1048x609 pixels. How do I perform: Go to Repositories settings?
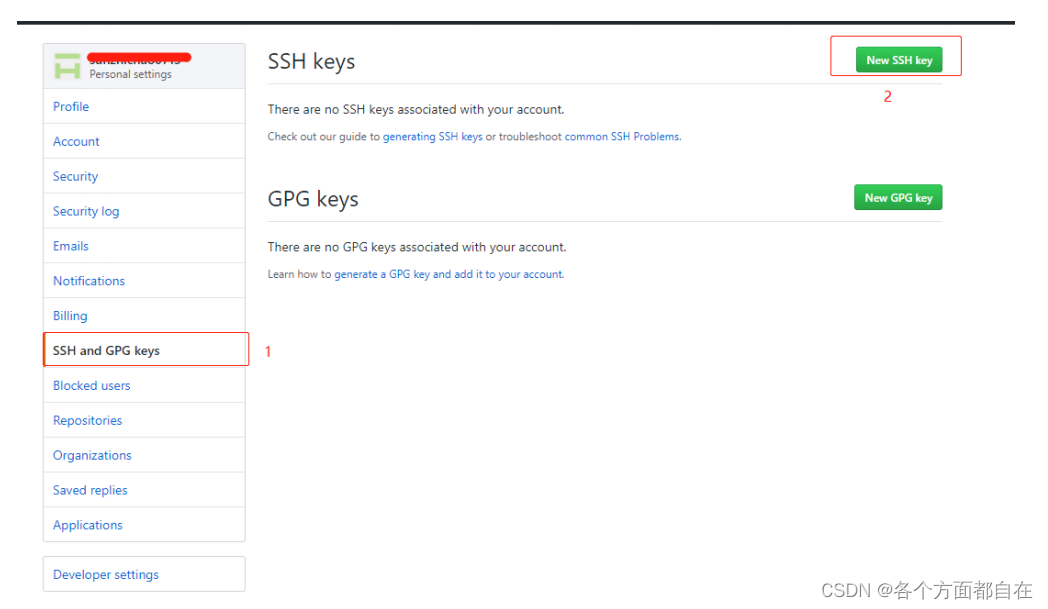coord(88,420)
